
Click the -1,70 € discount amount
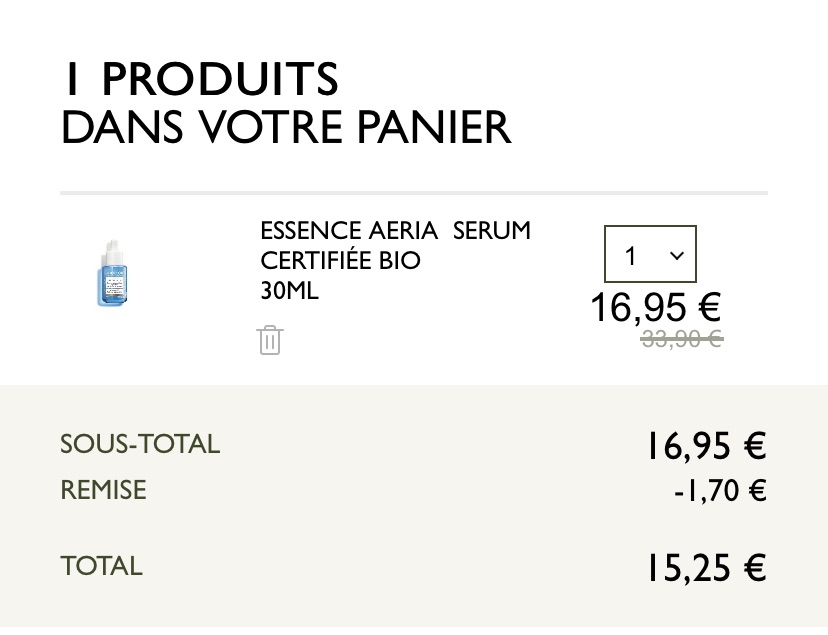click(720, 490)
